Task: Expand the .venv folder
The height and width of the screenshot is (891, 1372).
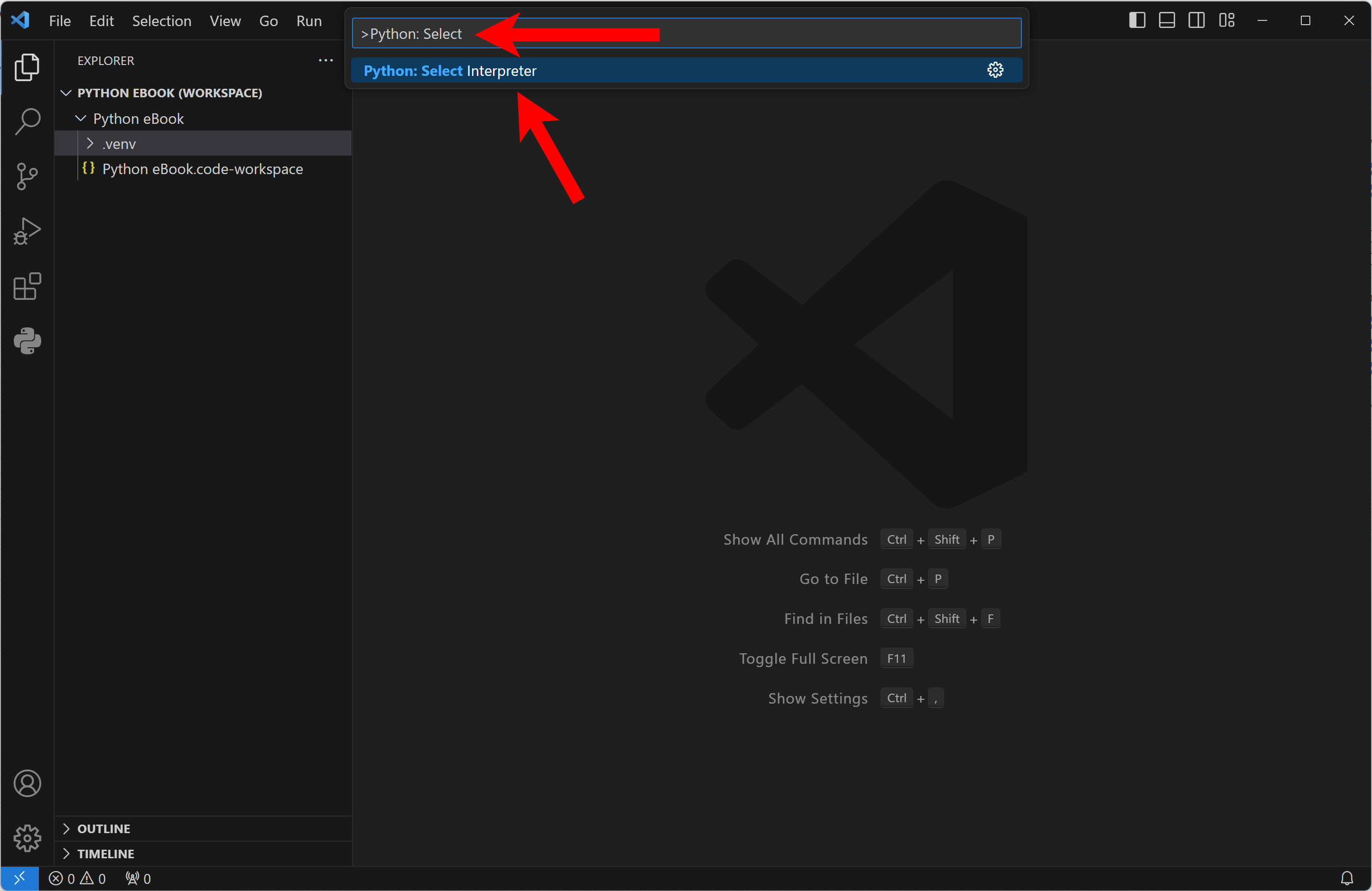Action: tap(90, 143)
